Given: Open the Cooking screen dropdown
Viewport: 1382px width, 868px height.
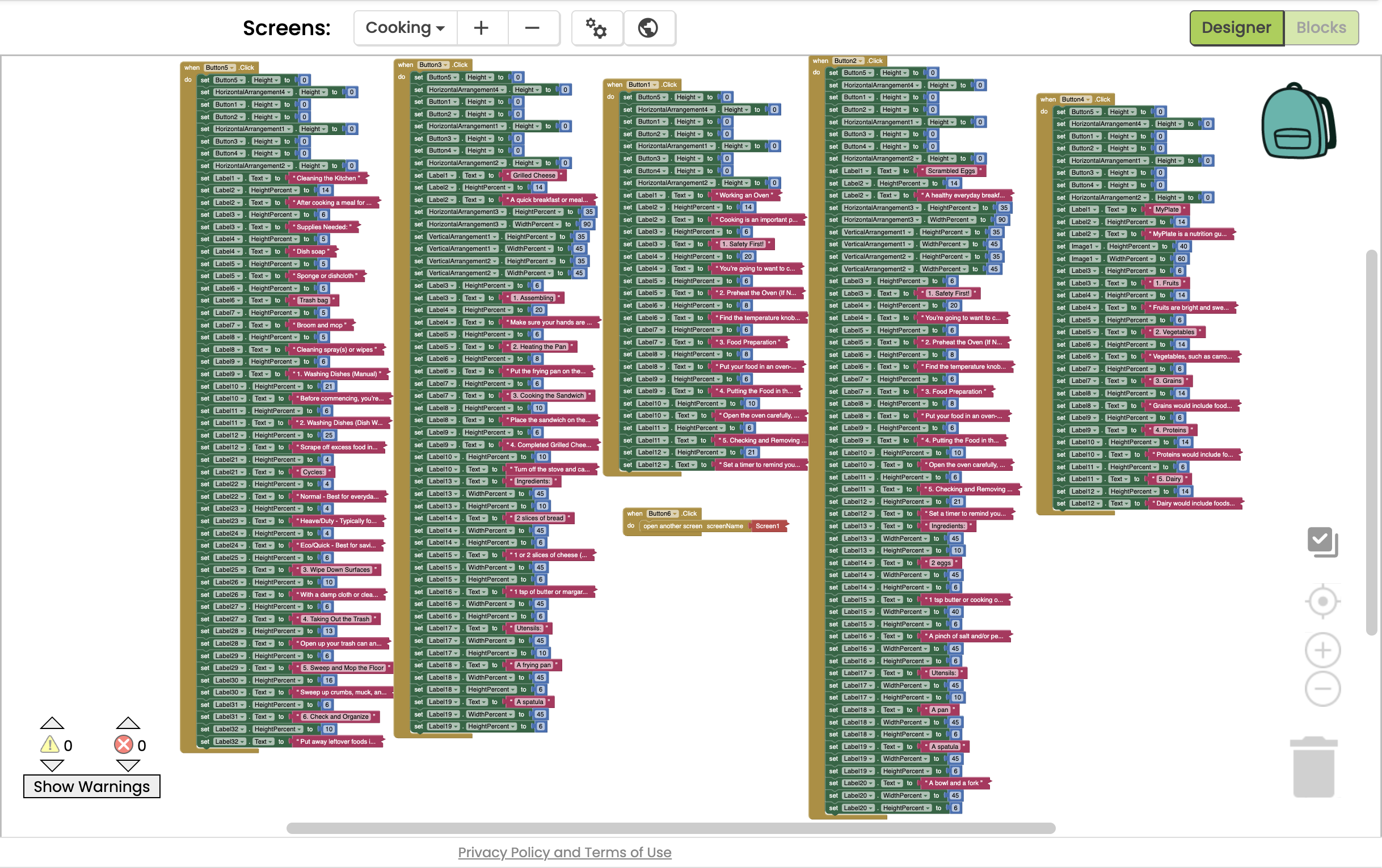Looking at the screenshot, I should point(405,28).
